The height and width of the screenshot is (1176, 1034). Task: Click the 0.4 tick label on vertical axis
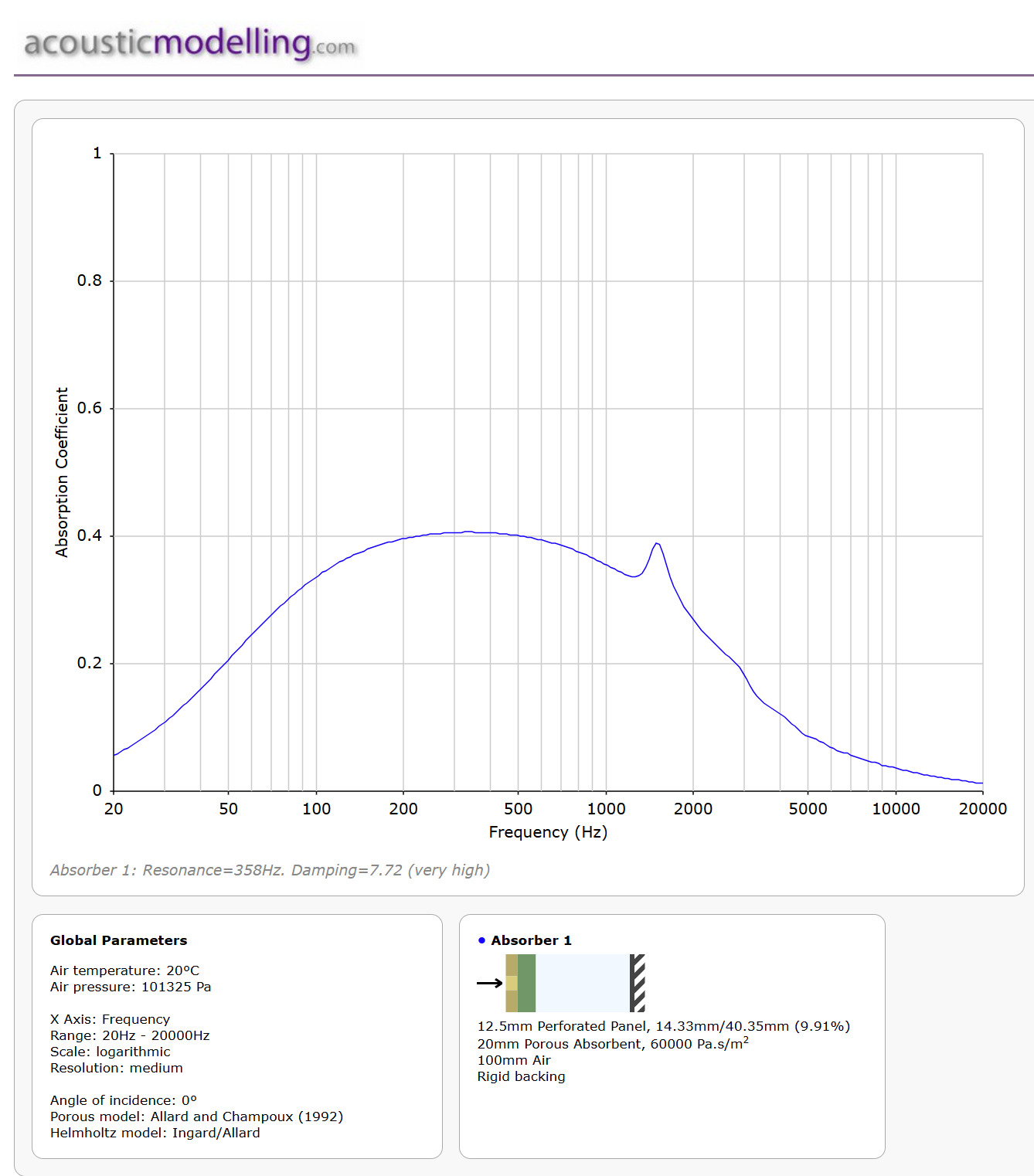pos(90,535)
